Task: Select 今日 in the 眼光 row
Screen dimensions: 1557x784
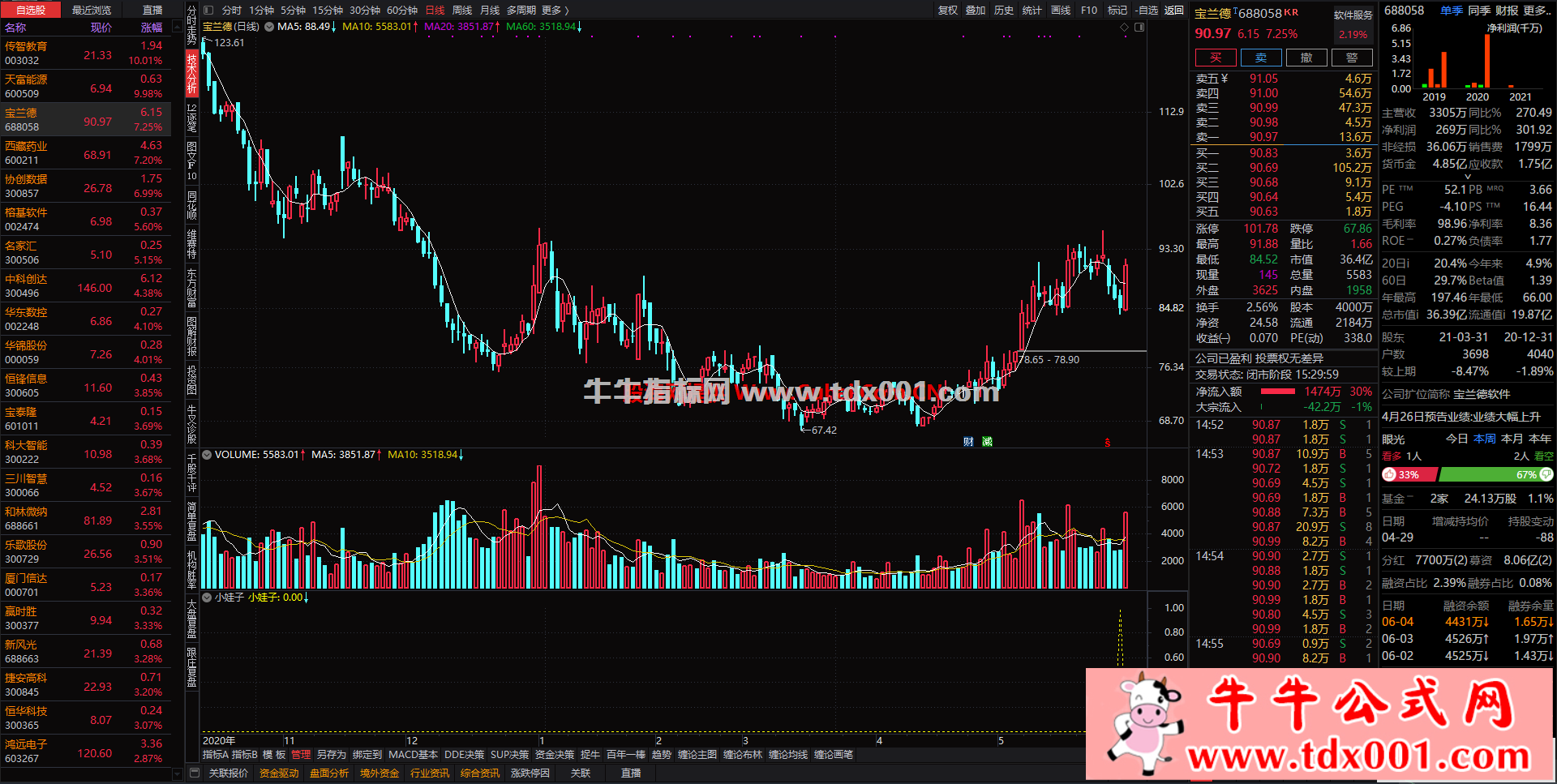Action: click(1457, 439)
